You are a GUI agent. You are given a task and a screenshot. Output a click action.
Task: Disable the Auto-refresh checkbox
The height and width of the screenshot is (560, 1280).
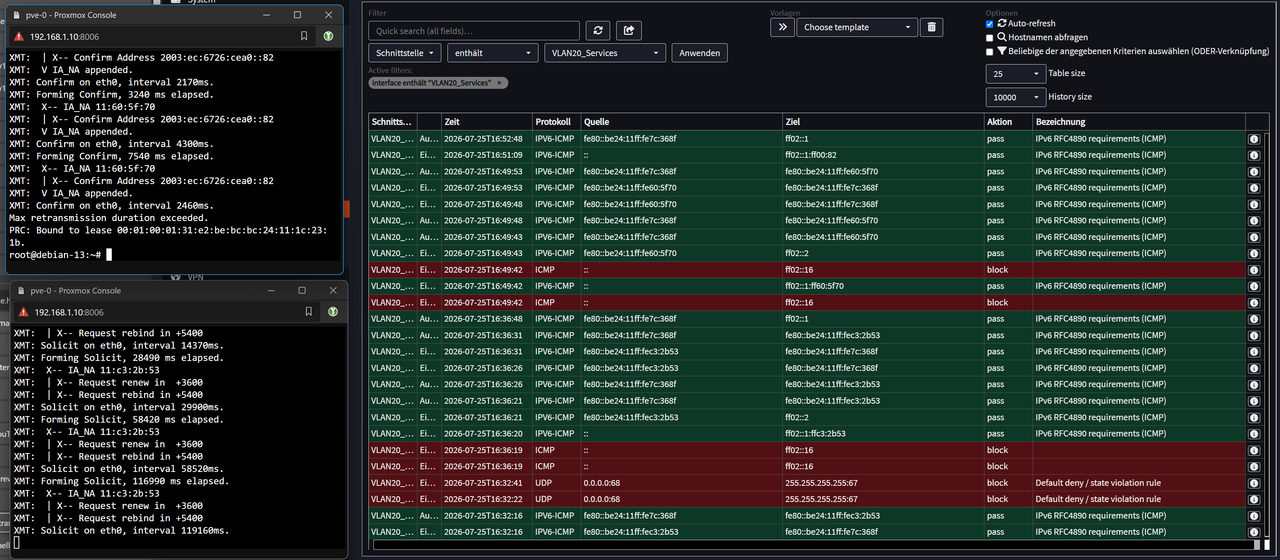(990, 23)
